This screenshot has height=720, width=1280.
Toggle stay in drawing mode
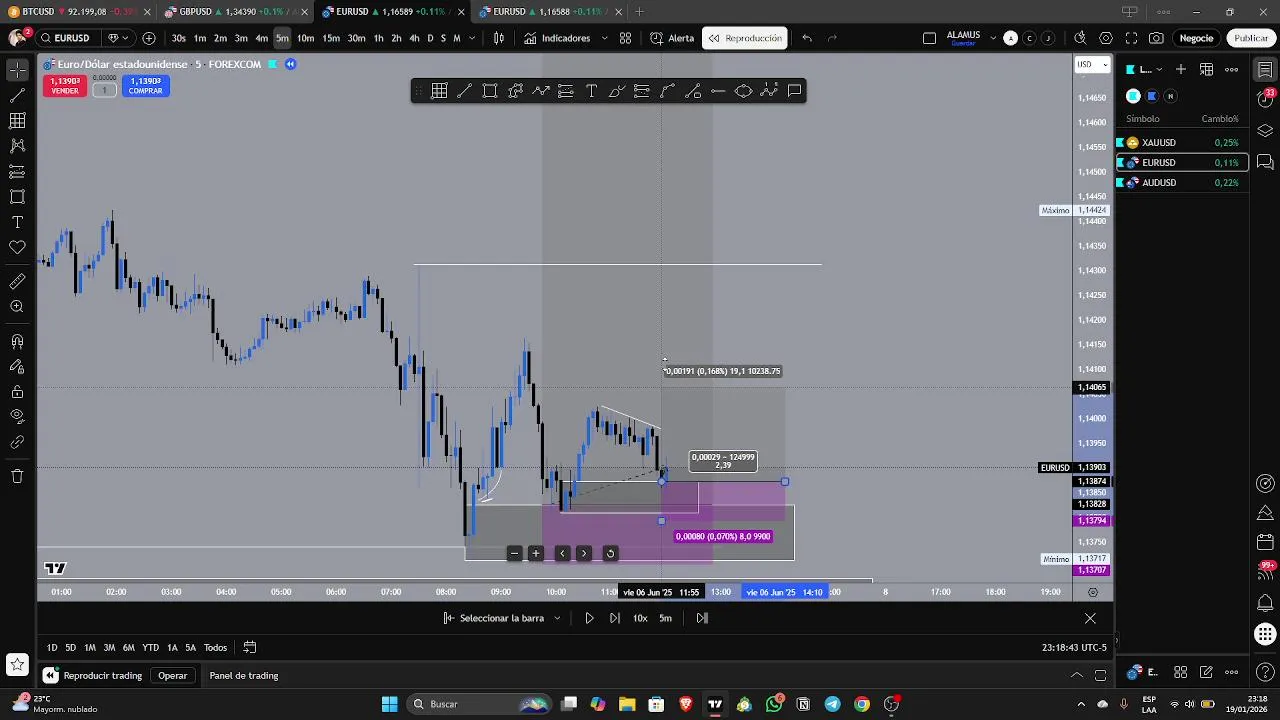[17, 367]
